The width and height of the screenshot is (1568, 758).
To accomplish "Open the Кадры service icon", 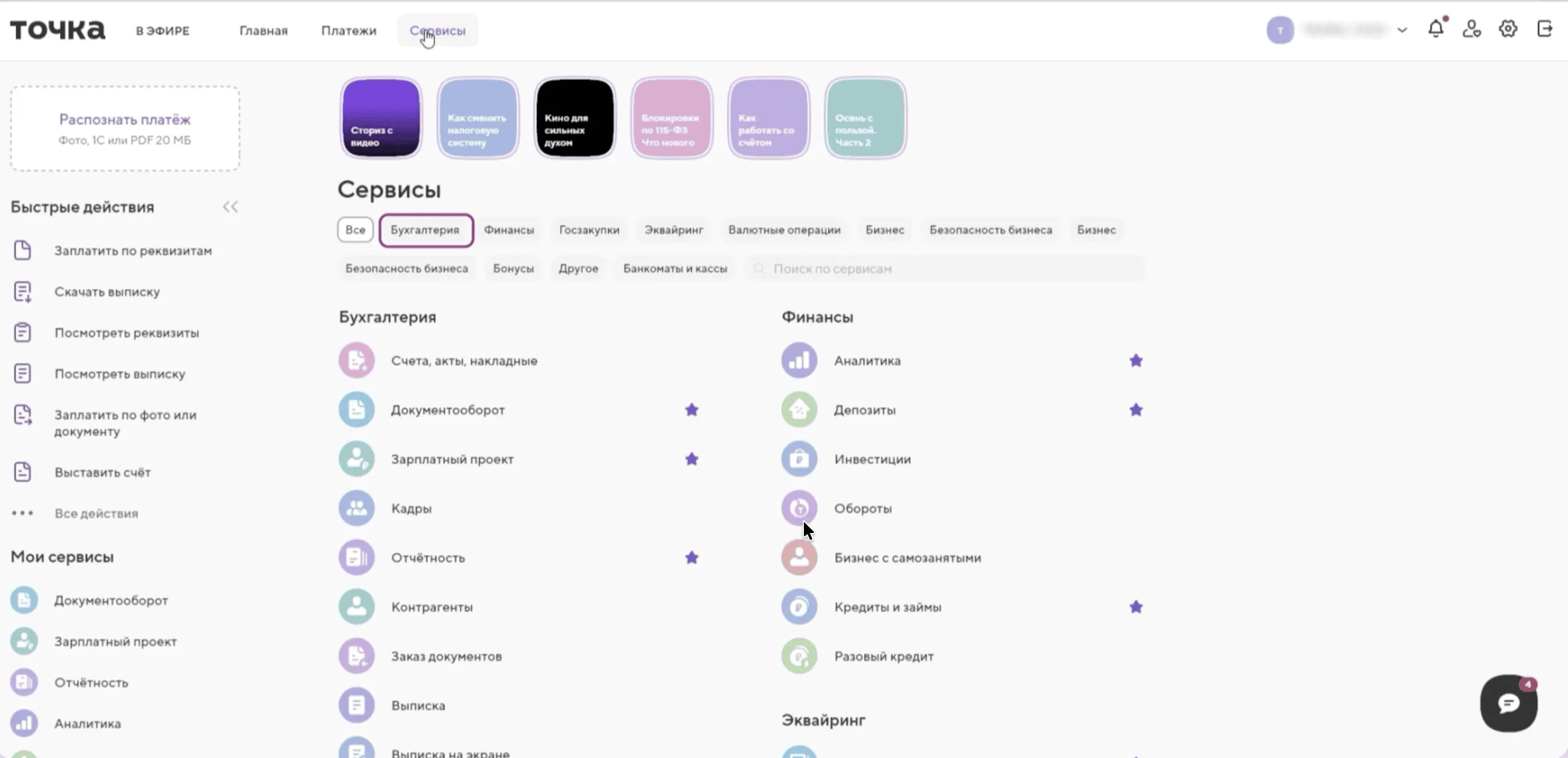I will click(356, 508).
